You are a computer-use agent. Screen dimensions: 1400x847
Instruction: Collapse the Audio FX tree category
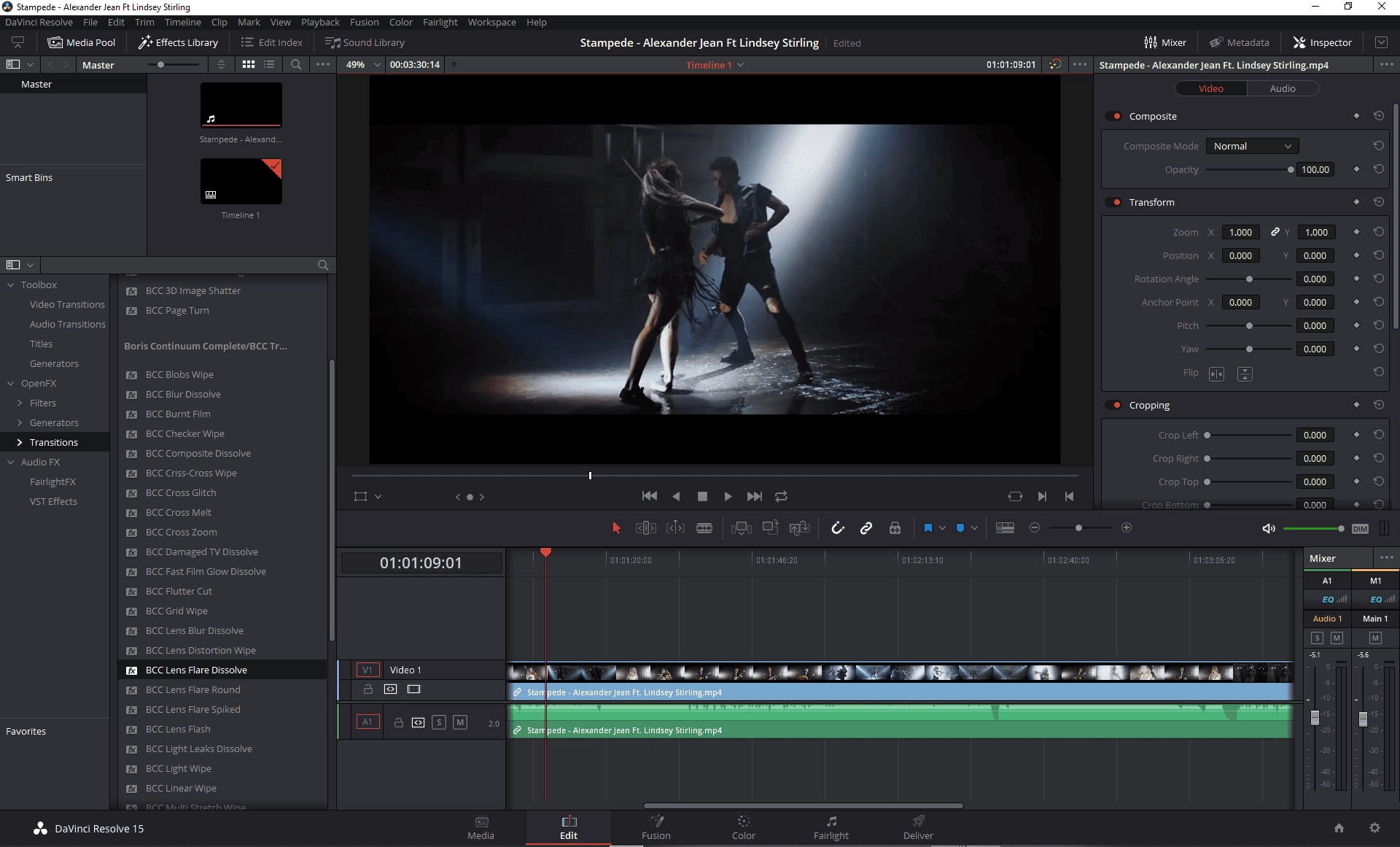click(10, 463)
